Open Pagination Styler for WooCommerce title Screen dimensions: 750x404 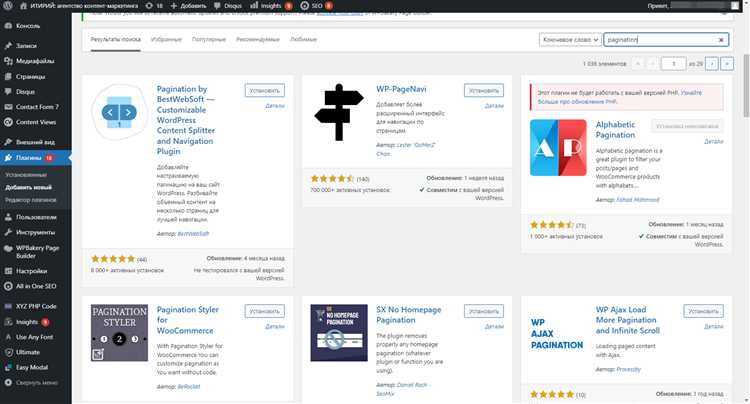click(x=188, y=320)
